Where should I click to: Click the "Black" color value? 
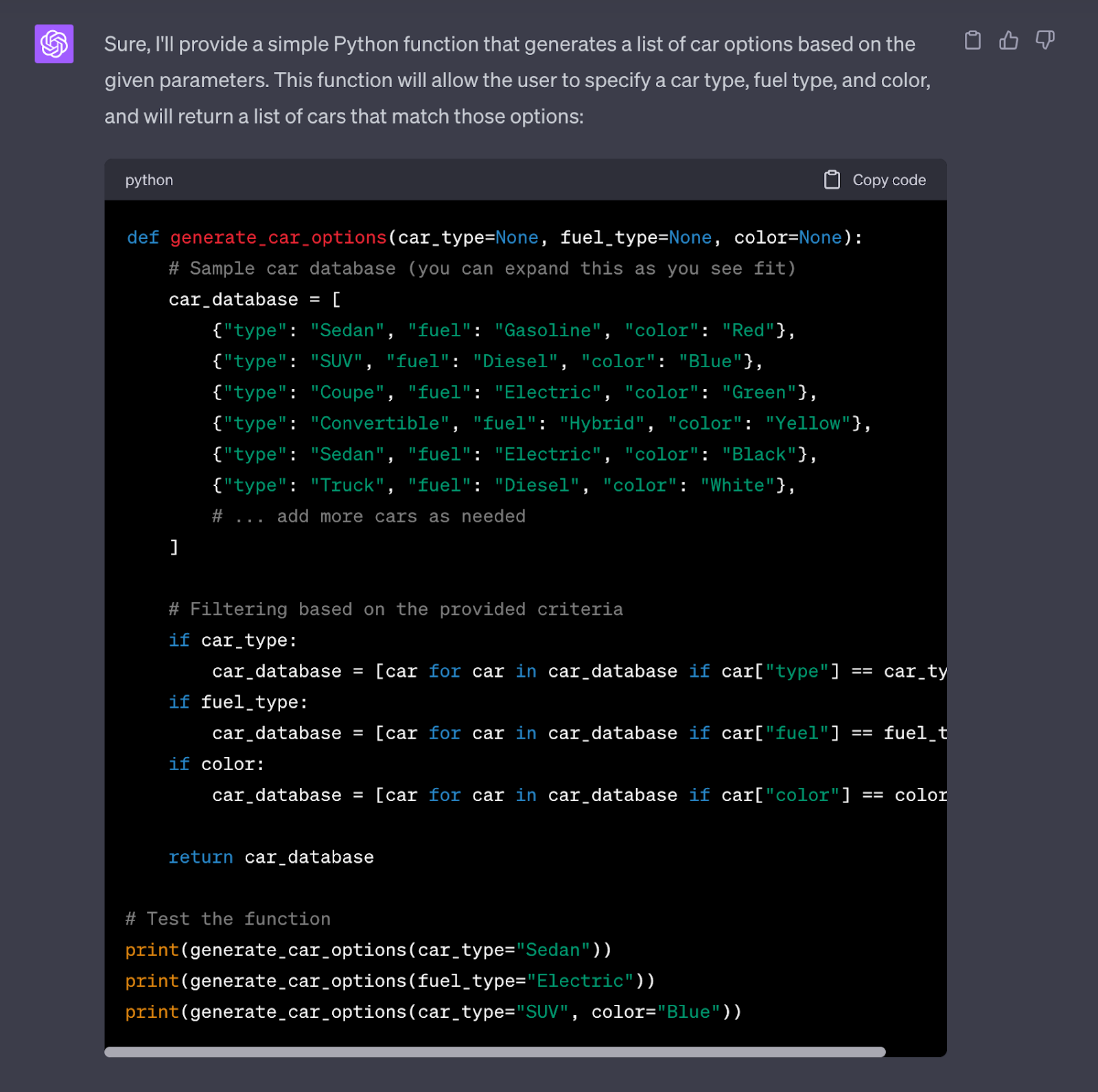point(759,454)
